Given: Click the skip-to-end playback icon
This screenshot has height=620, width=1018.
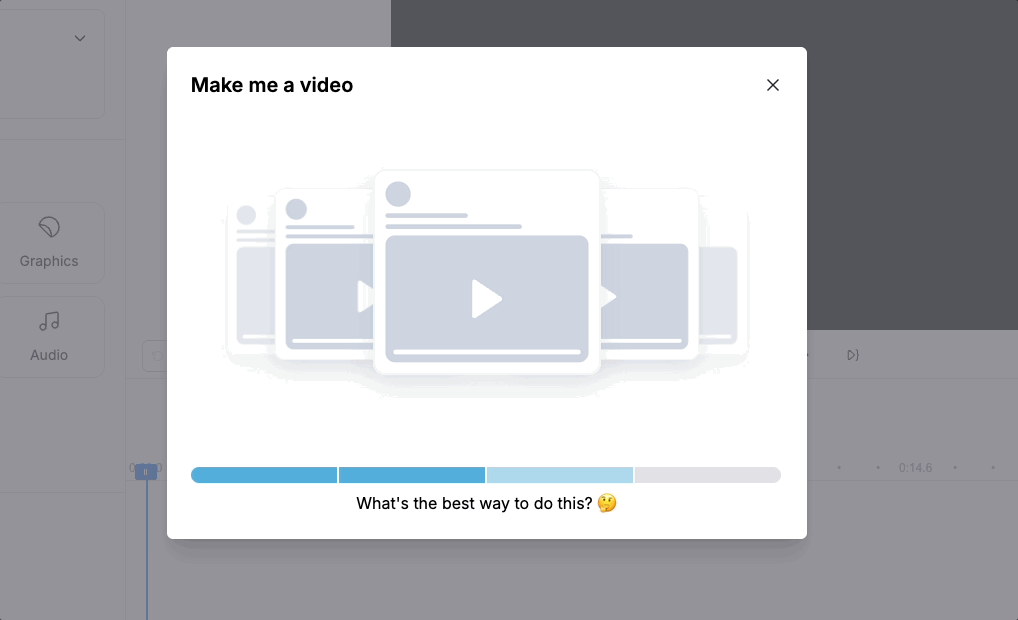Looking at the screenshot, I should pos(852,355).
